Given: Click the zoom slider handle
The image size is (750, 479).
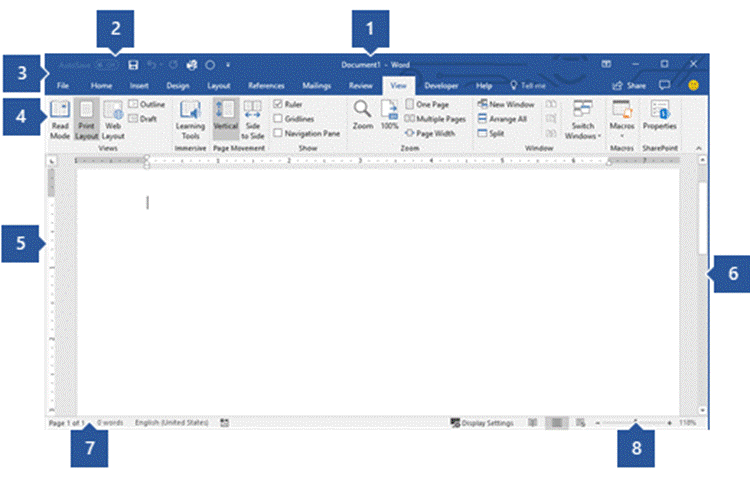Looking at the screenshot, I should (x=636, y=423).
